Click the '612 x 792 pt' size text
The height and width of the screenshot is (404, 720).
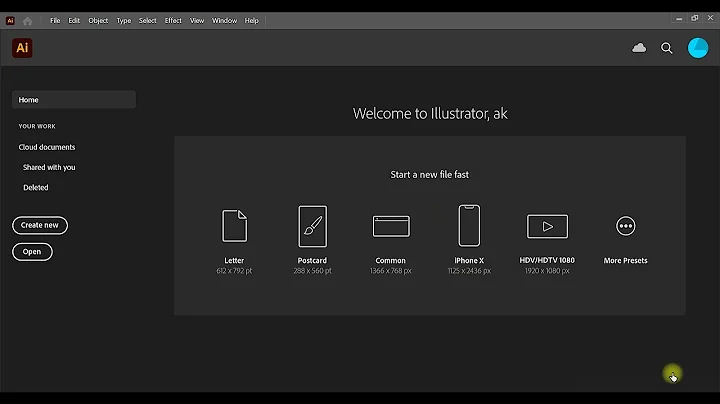coord(234,271)
